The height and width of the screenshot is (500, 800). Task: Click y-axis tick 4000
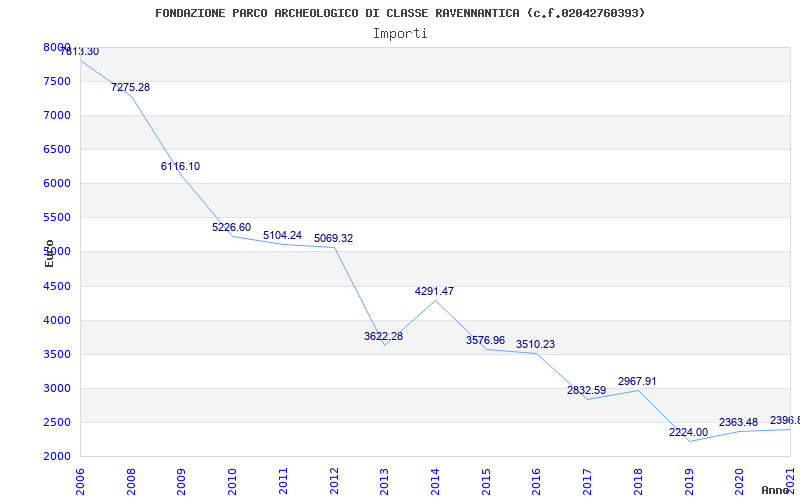click(57, 320)
